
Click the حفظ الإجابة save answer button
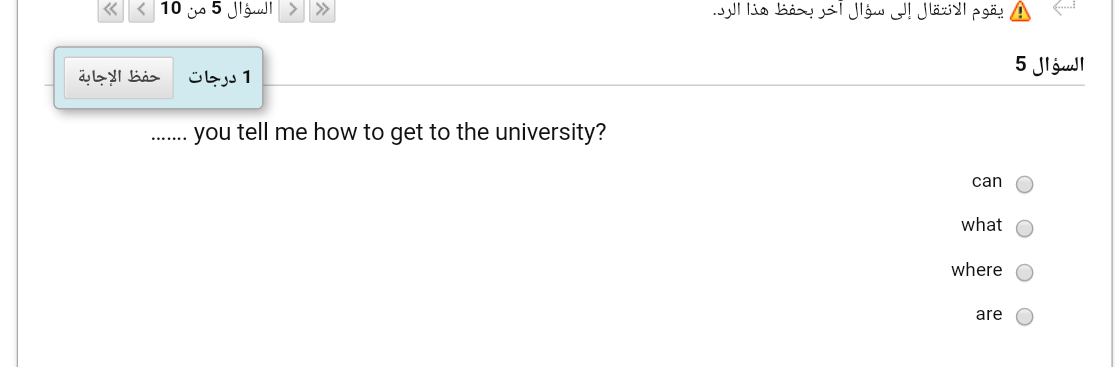[x=119, y=78]
